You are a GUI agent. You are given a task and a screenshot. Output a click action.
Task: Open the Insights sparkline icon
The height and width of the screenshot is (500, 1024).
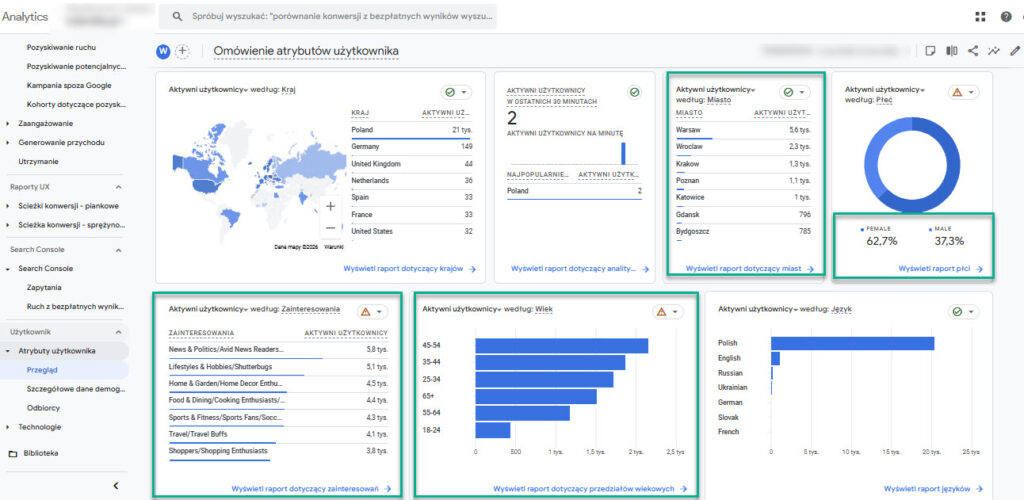coord(994,51)
